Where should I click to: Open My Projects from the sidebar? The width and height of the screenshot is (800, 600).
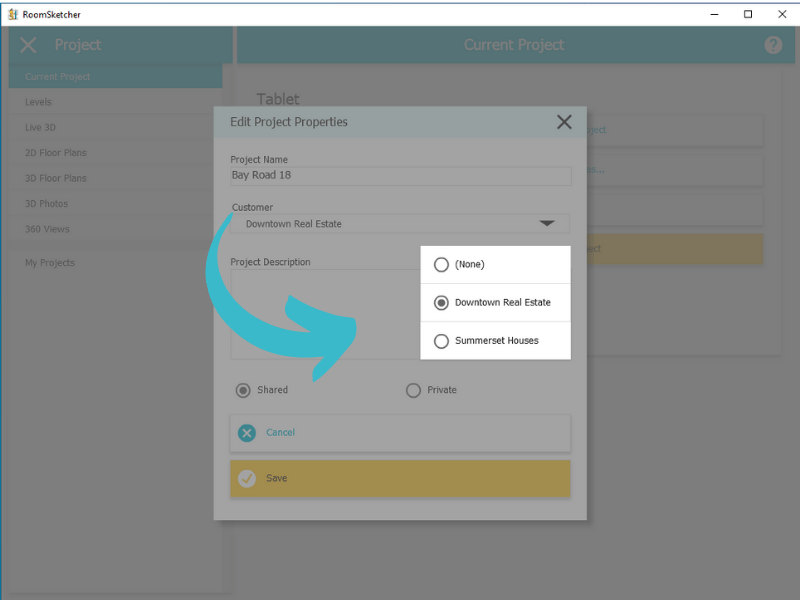50,263
